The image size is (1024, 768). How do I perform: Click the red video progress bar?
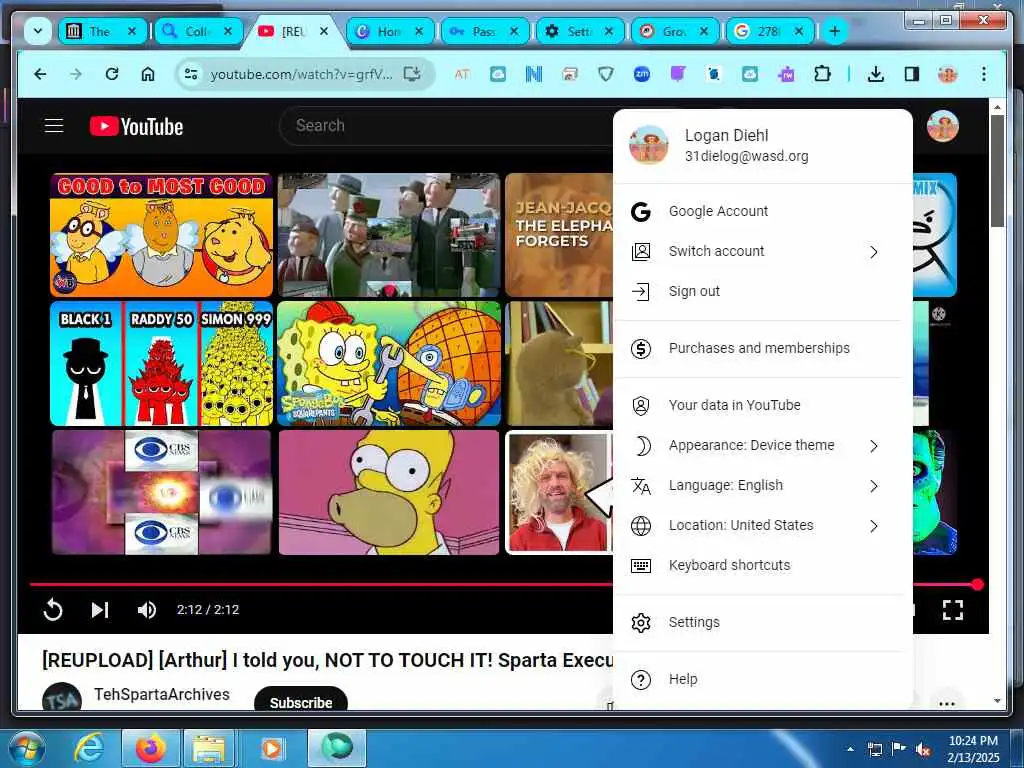click(320, 584)
